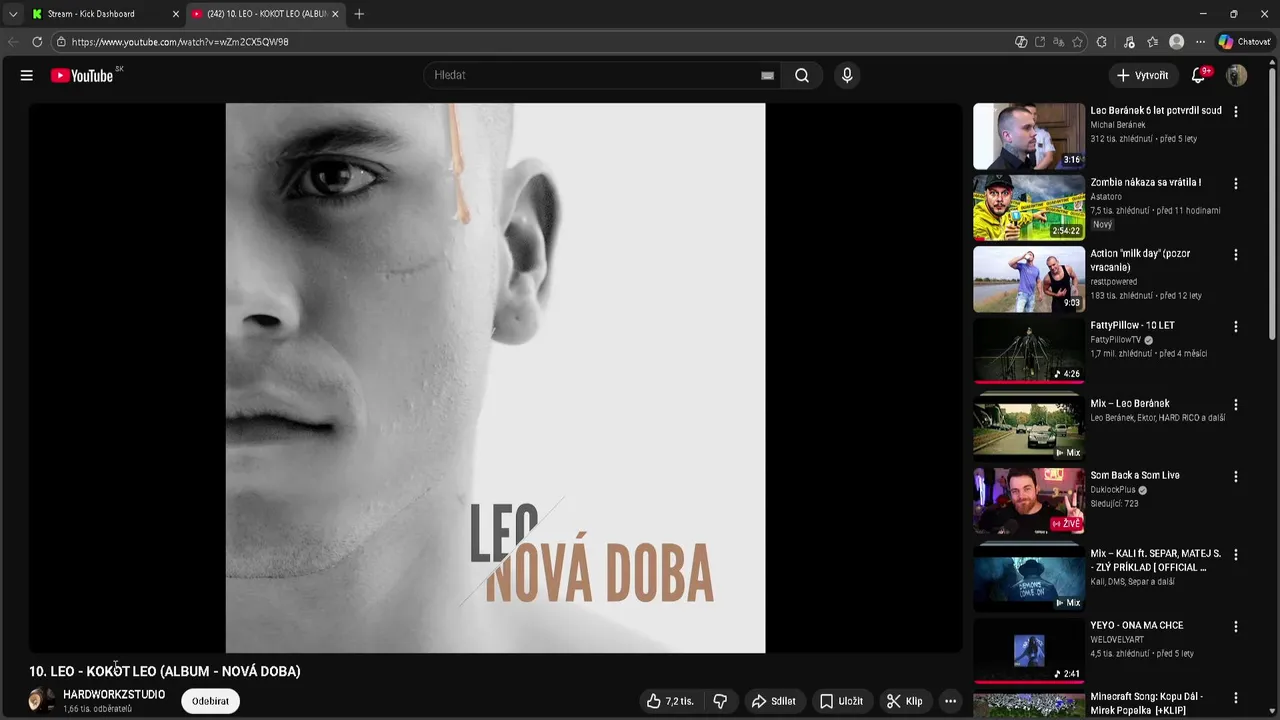Open the favorites list icon
The width and height of the screenshot is (1280, 720).
(1153, 42)
